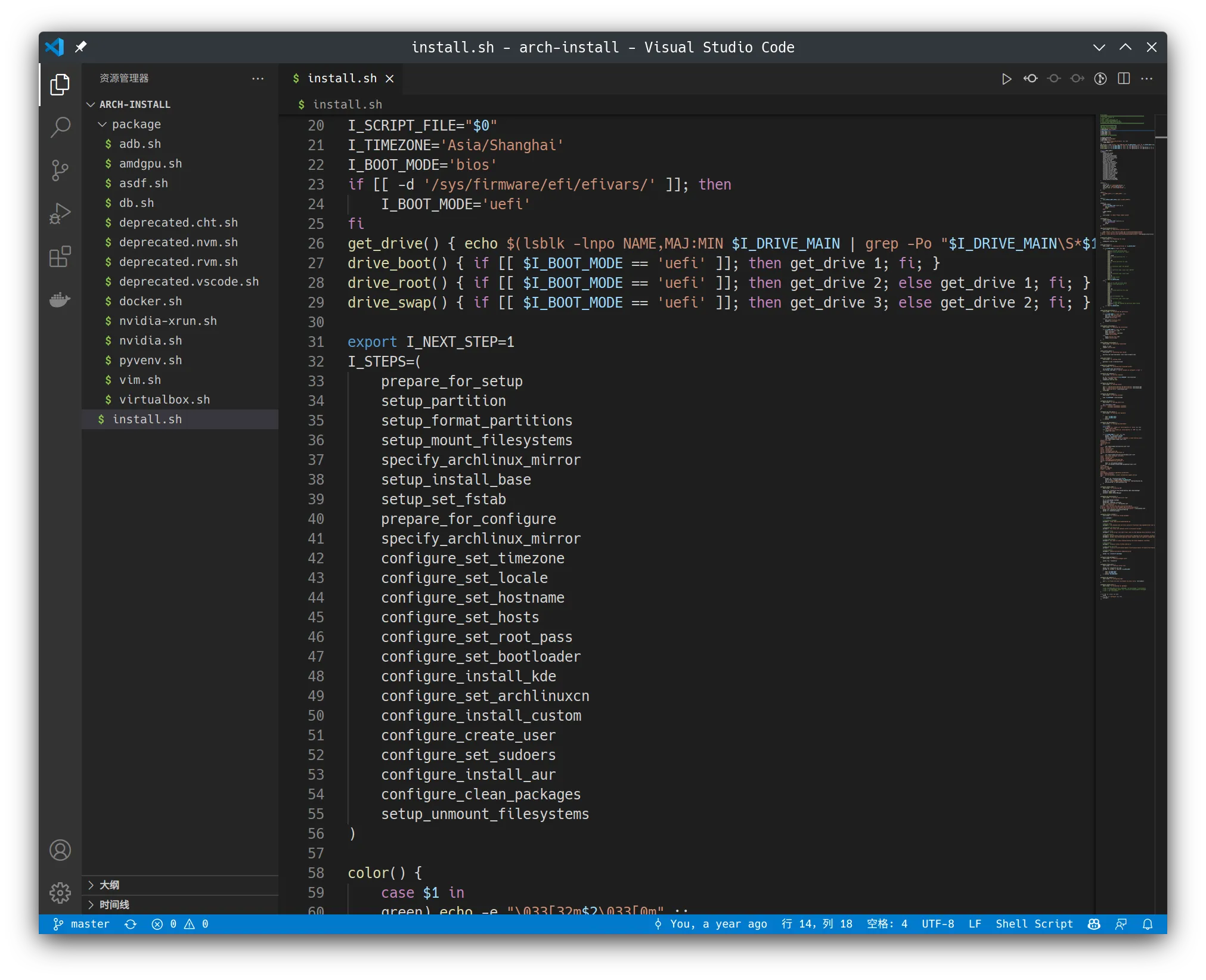Open the Docker view

click(x=60, y=300)
